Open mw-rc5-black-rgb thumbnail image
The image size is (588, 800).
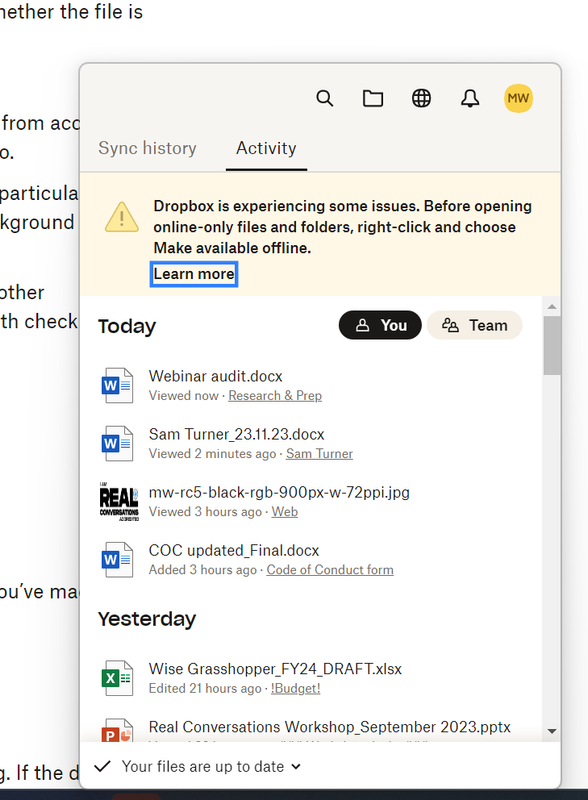pyautogui.click(x=117, y=501)
